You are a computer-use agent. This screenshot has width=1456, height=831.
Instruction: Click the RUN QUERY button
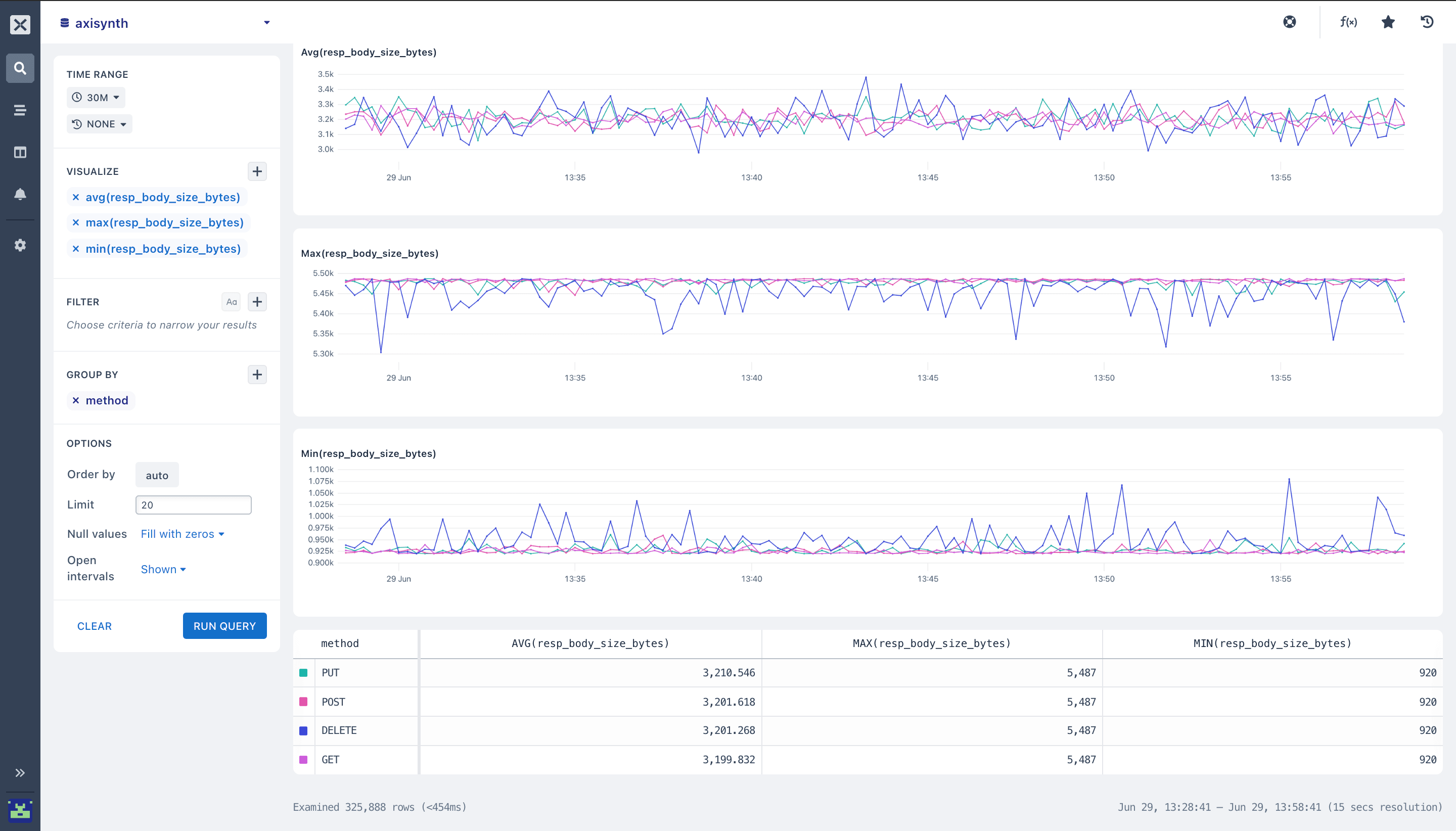(224, 626)
